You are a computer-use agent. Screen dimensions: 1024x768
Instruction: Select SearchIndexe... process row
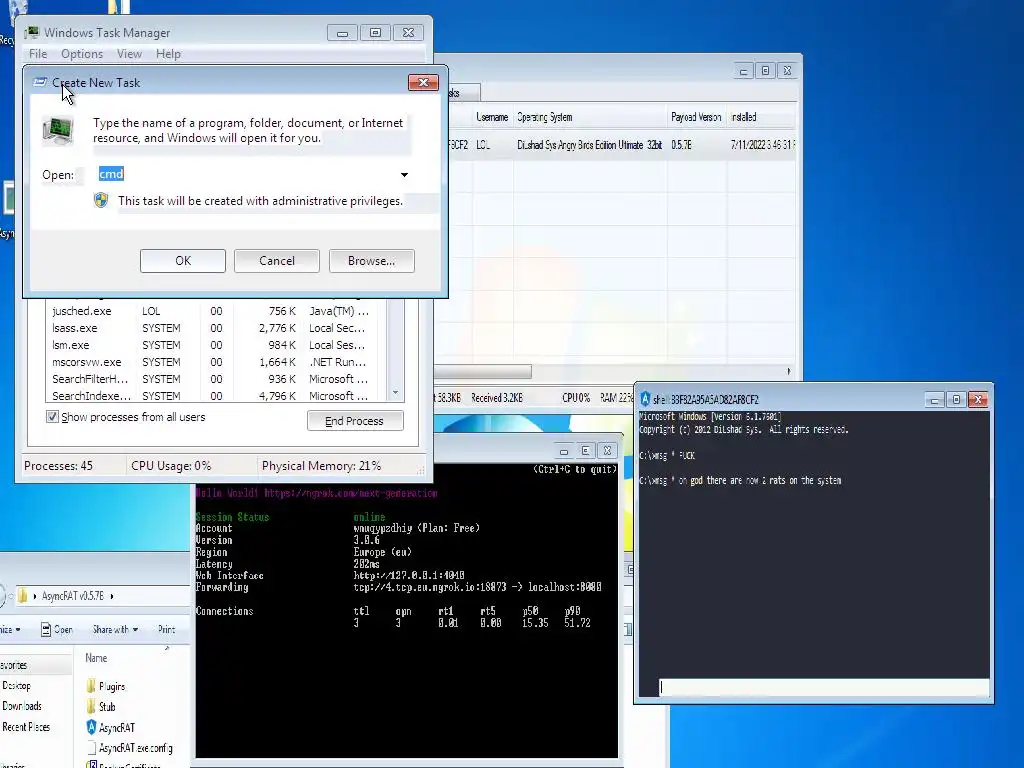[x=216, y=396]
